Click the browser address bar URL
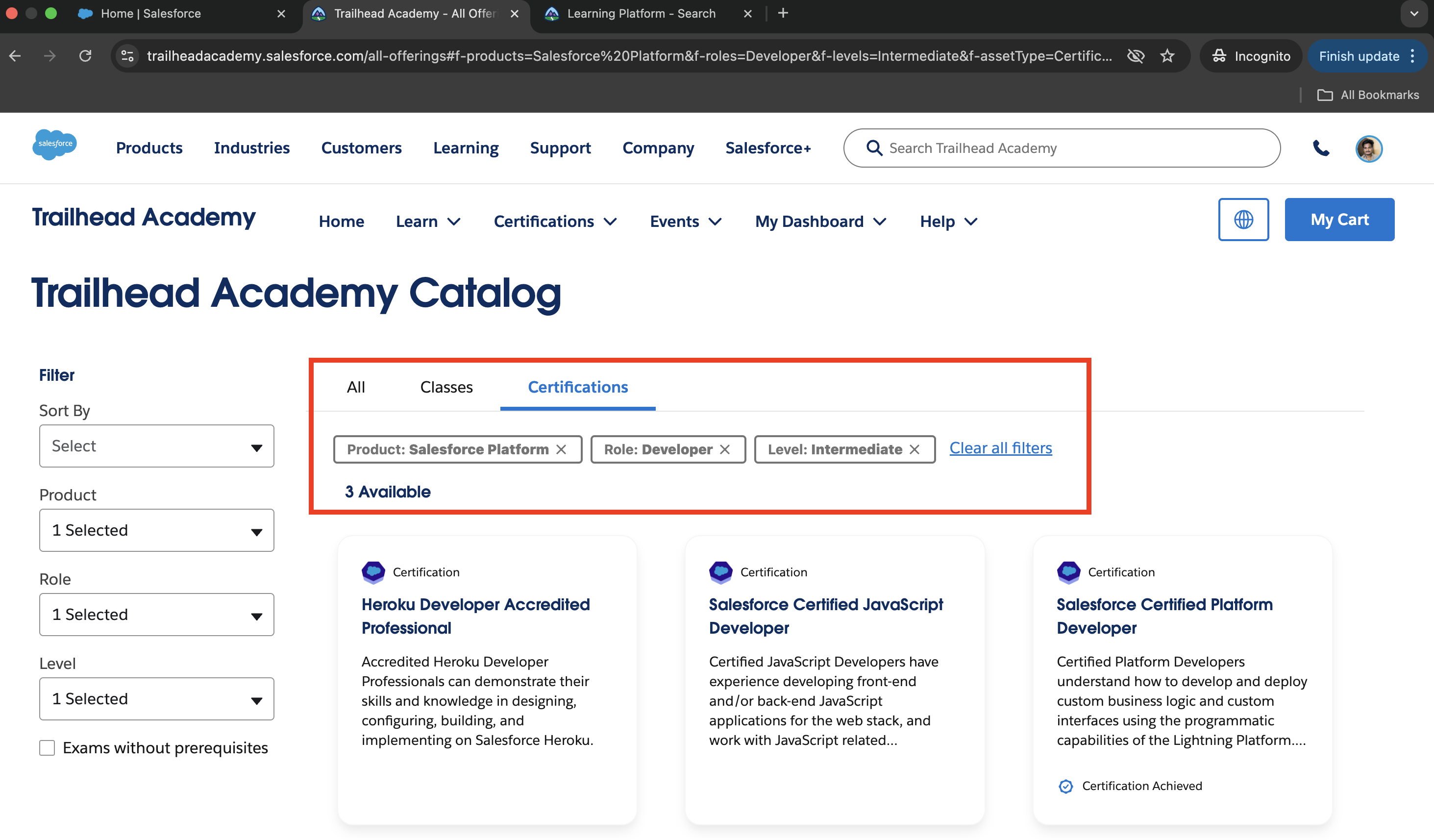Screen dimensions: 1434x840 (629, 56)
